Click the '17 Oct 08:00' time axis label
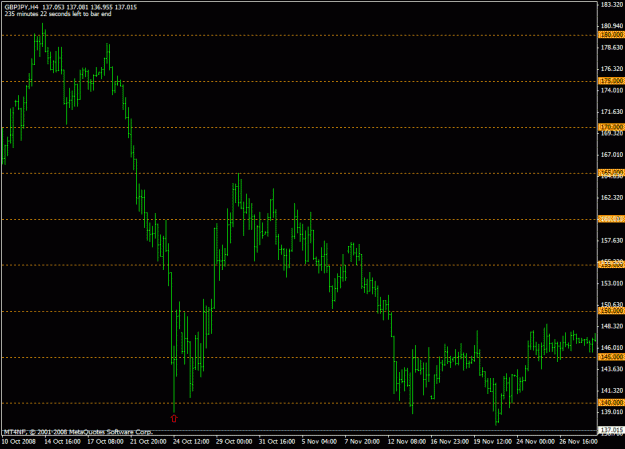 105,441
